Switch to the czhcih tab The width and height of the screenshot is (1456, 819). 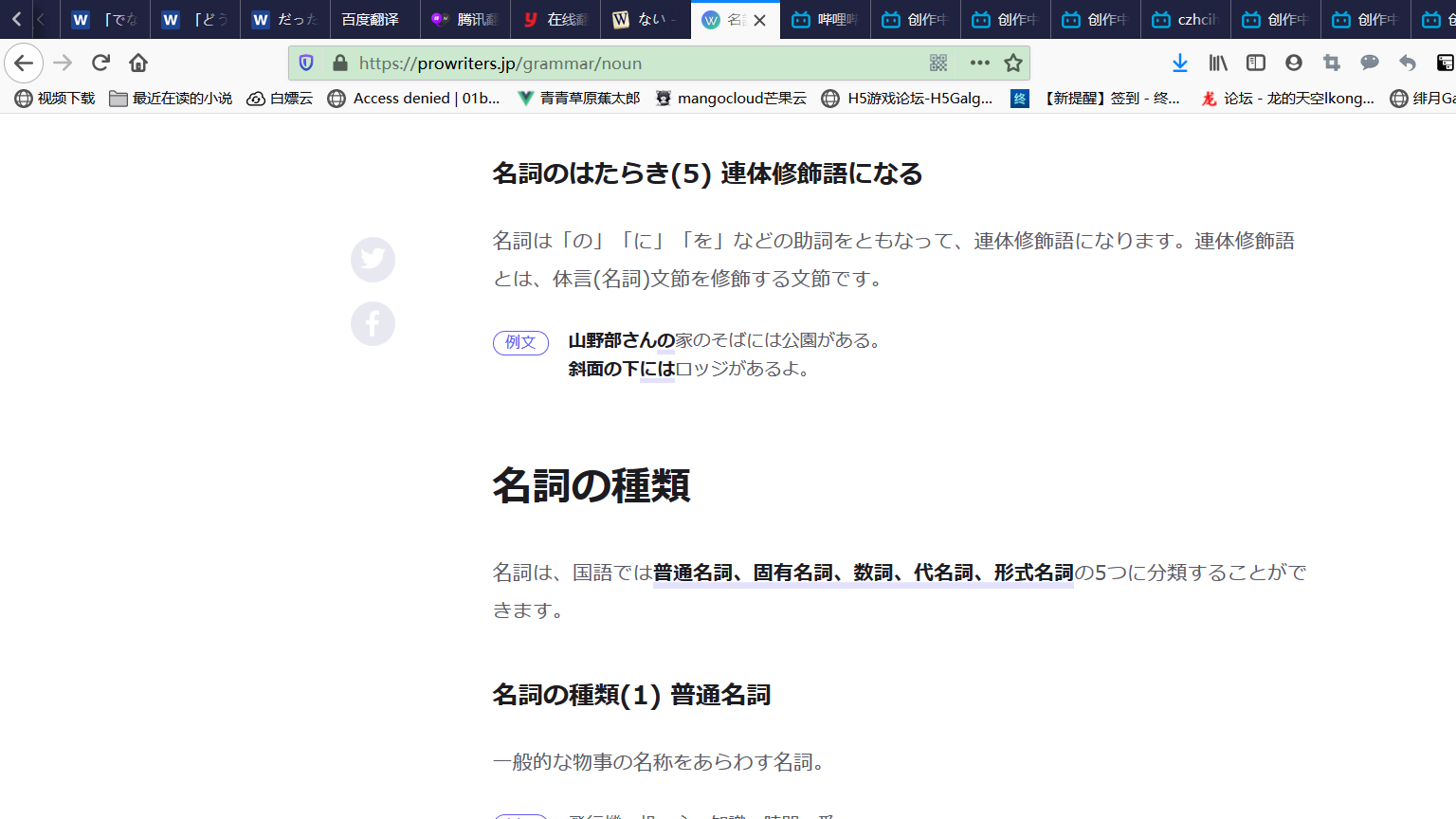(x=1186, y=20)
